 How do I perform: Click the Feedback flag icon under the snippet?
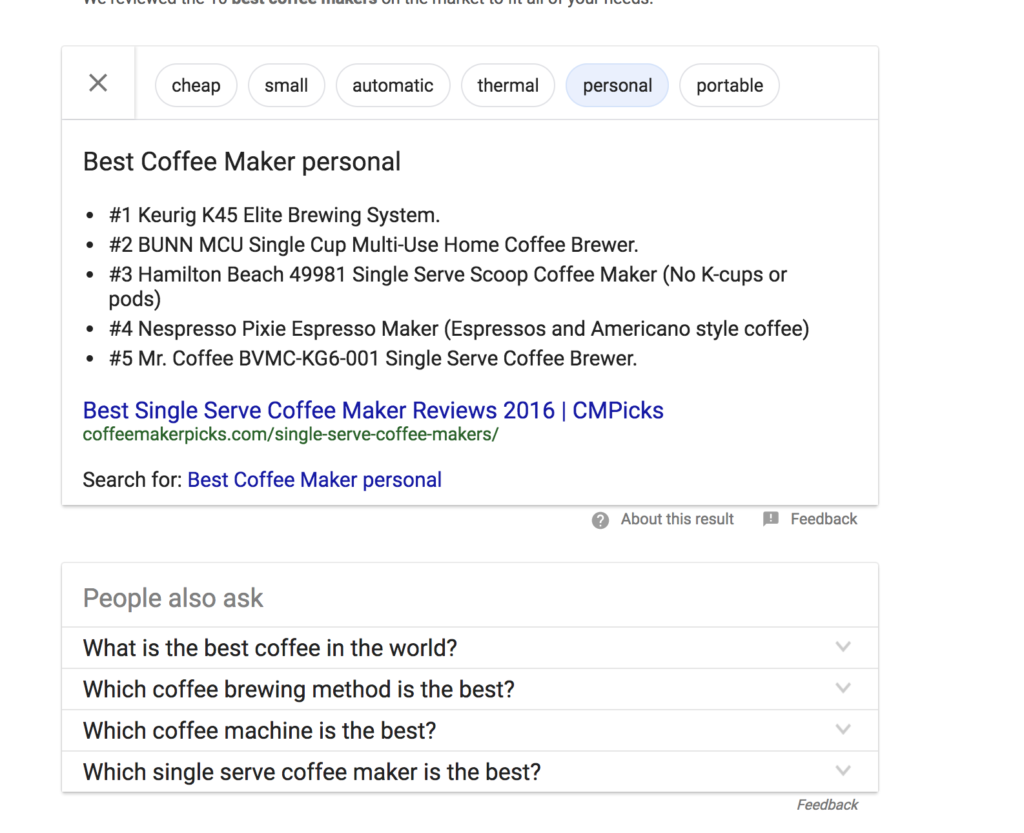tap(771, 519)
